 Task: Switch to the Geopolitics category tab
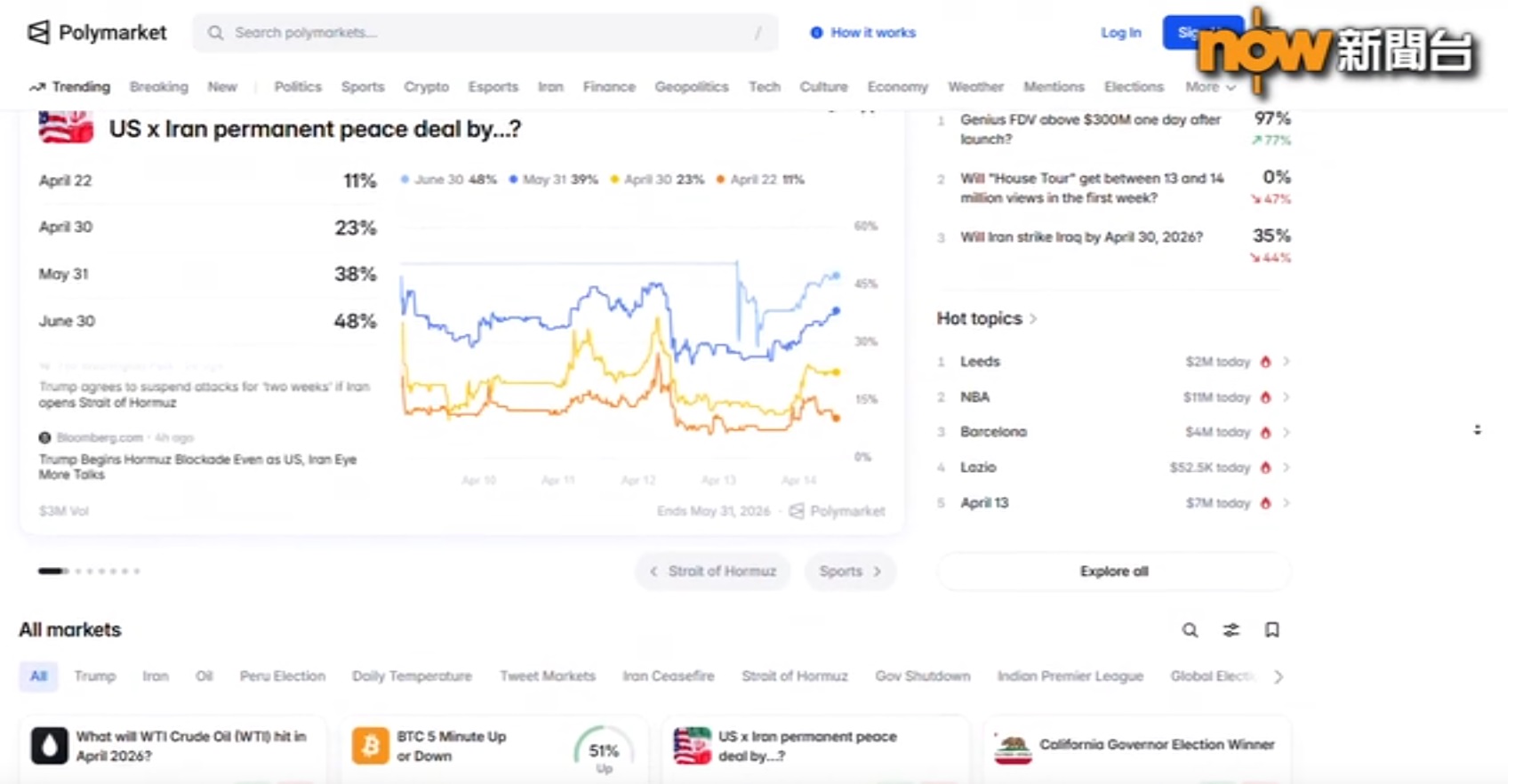click(691, 87)
